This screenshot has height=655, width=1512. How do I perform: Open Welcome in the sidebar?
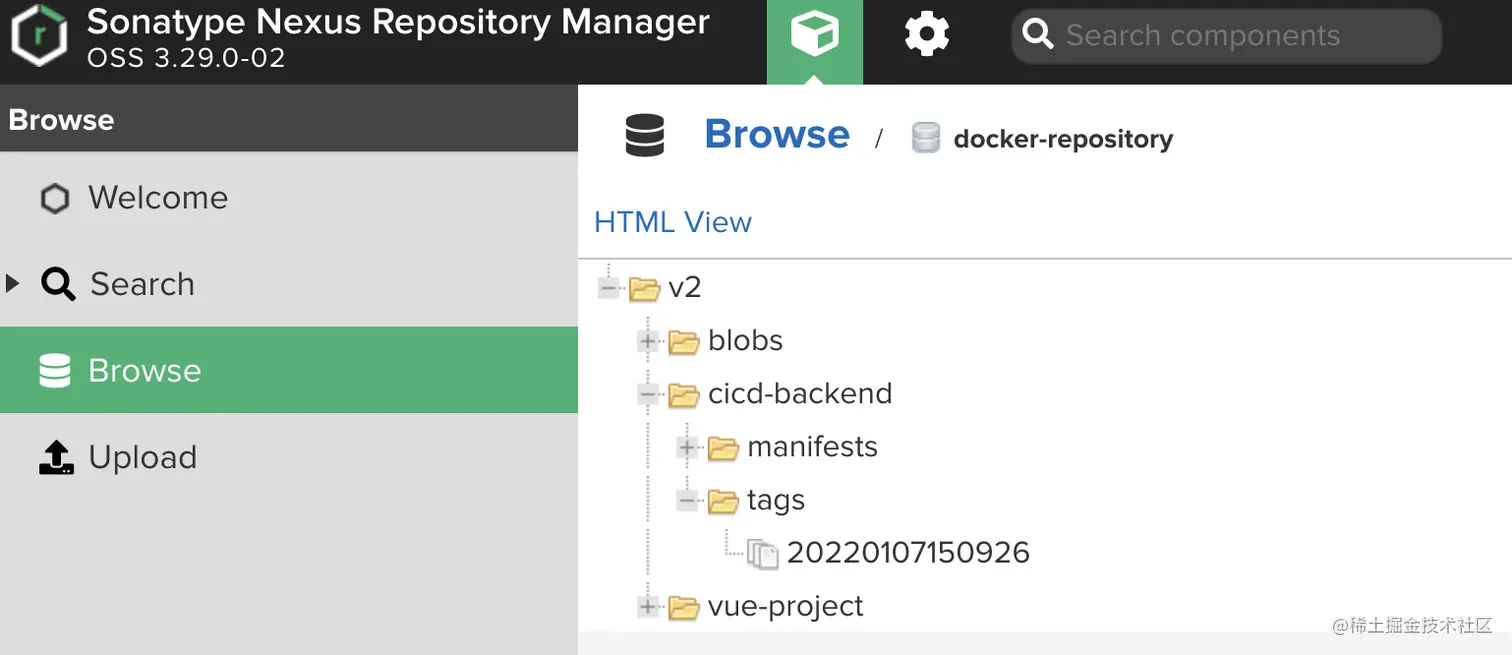coord(289,198)
